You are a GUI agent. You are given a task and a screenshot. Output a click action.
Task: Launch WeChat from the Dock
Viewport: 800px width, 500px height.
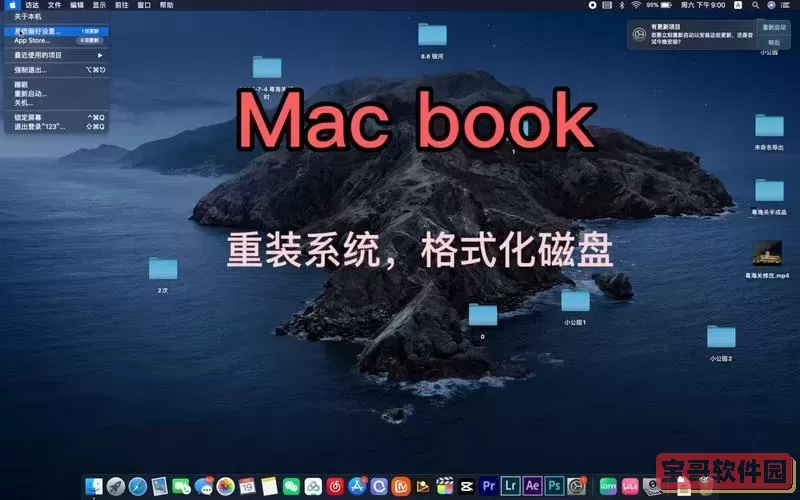point(291,486)
